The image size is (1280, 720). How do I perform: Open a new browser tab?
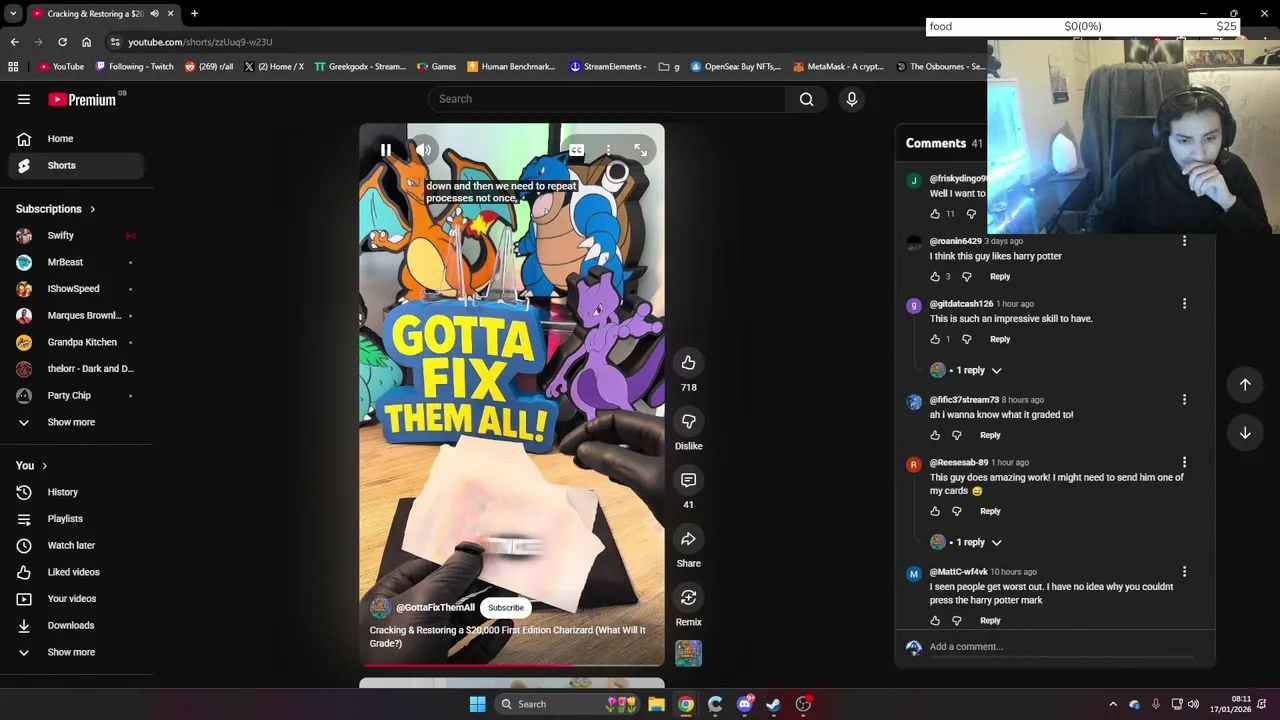coord(194,14)
